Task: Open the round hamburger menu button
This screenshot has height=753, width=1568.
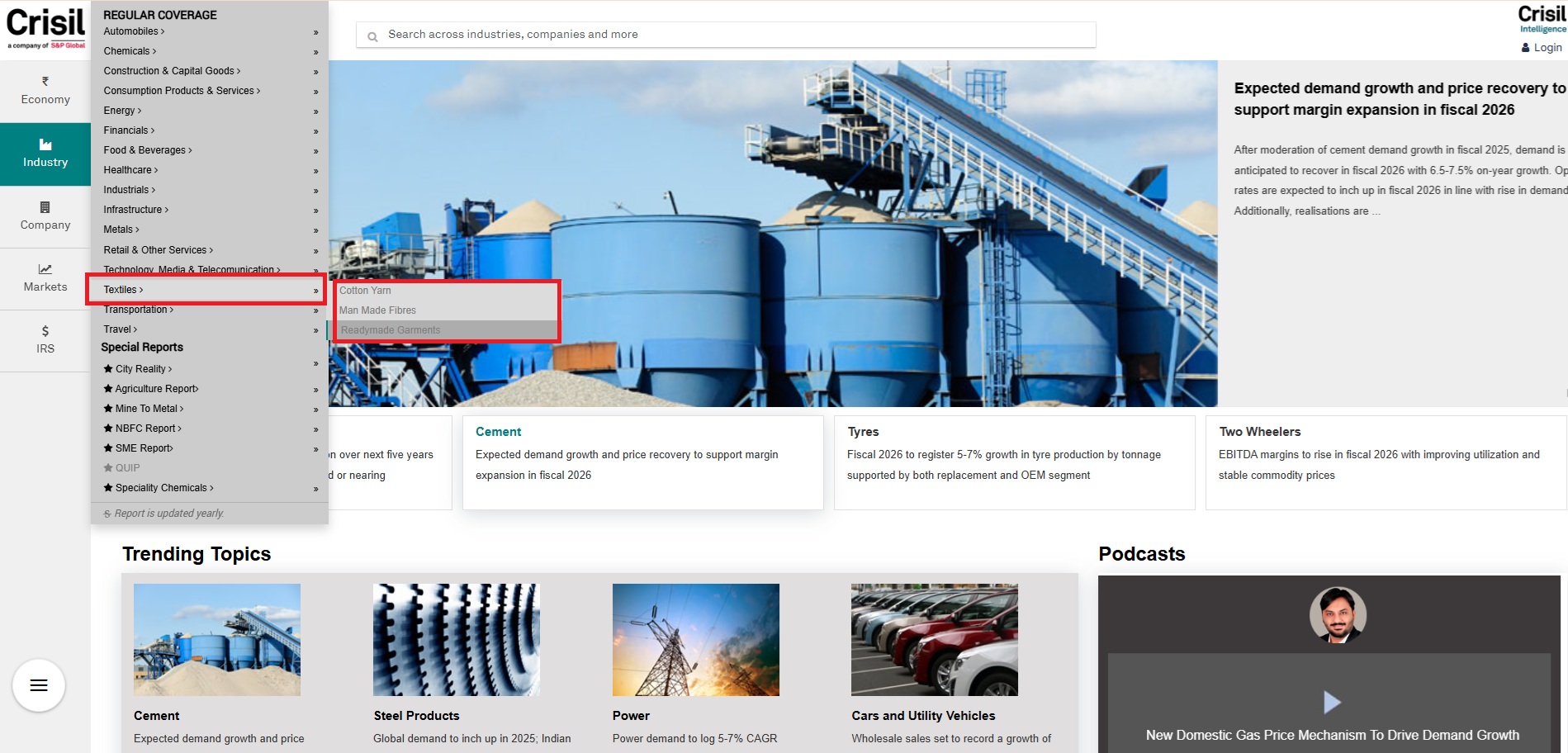Action: click(39, 685)
